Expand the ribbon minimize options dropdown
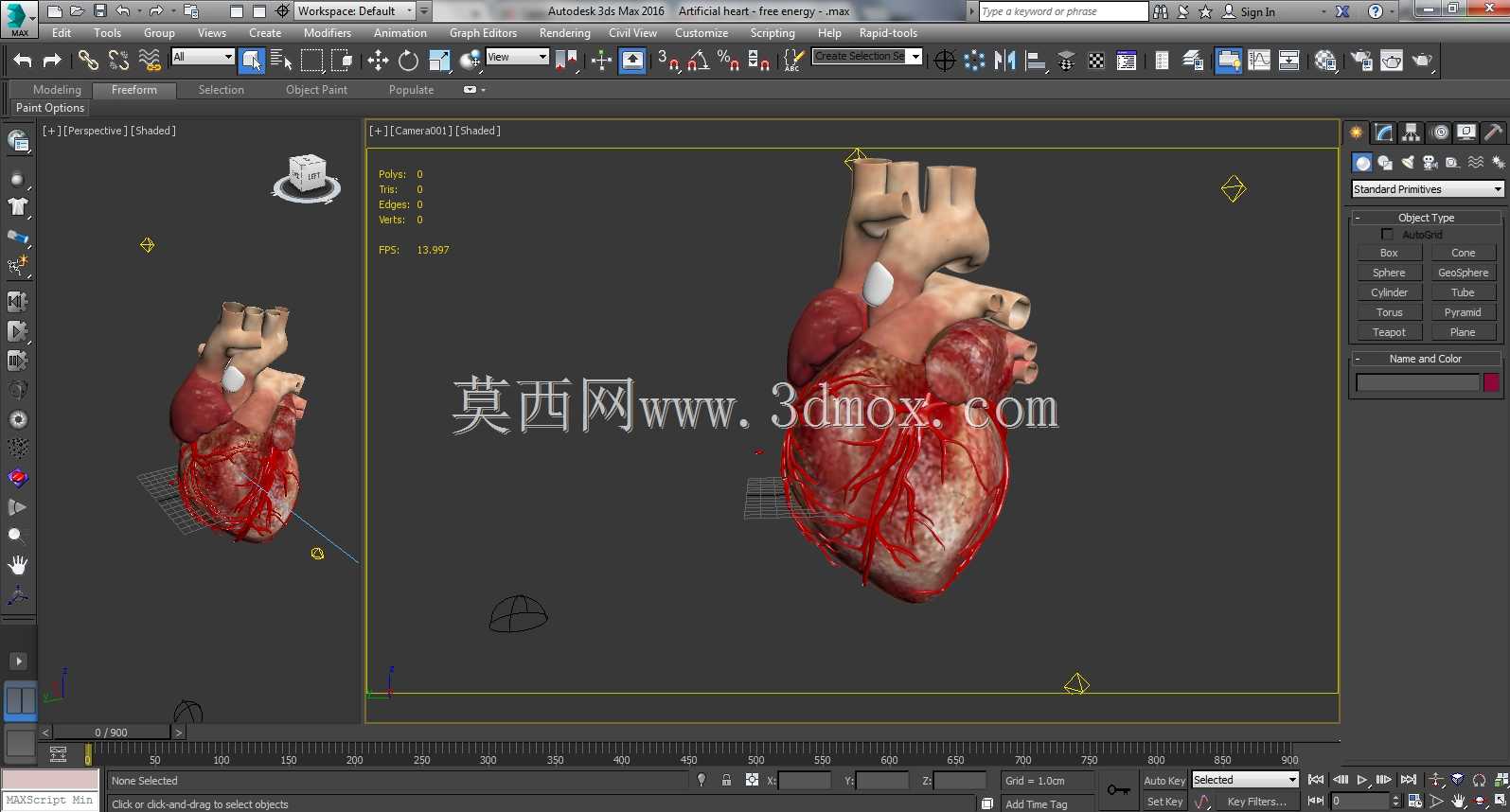1510x812 pixels. pyautogui.click(x=474, y=90)
